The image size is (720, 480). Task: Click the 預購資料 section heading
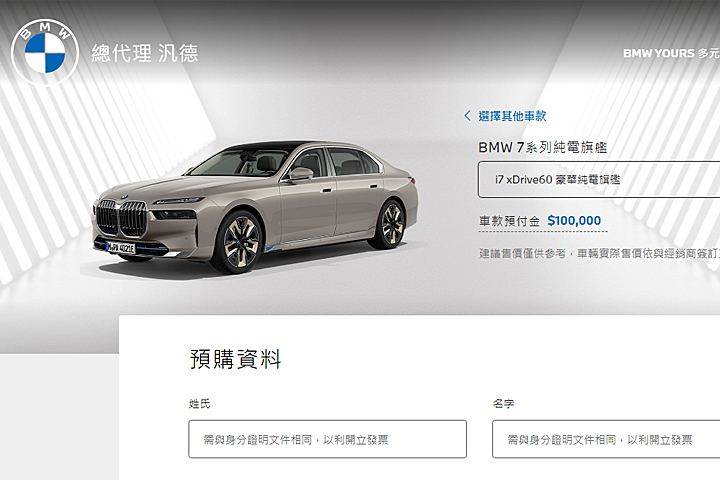coord(235,359)
